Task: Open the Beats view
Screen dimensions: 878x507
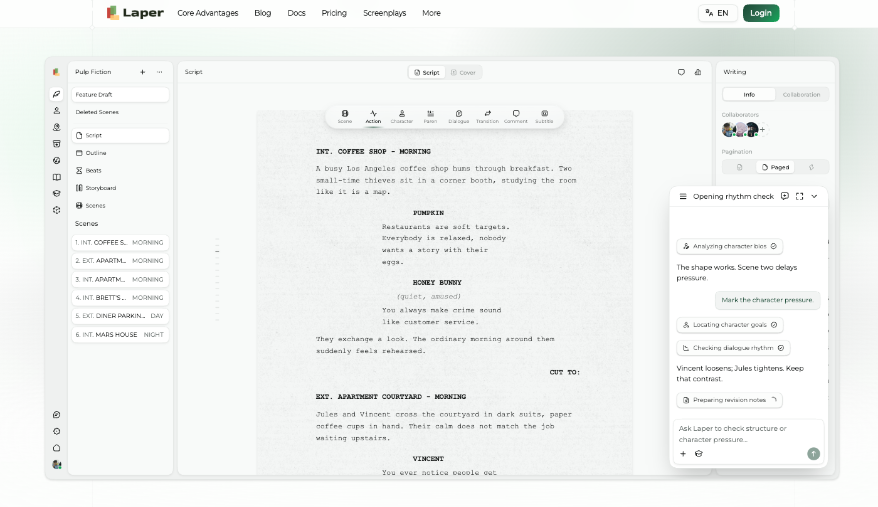Action: click(120, 170)
